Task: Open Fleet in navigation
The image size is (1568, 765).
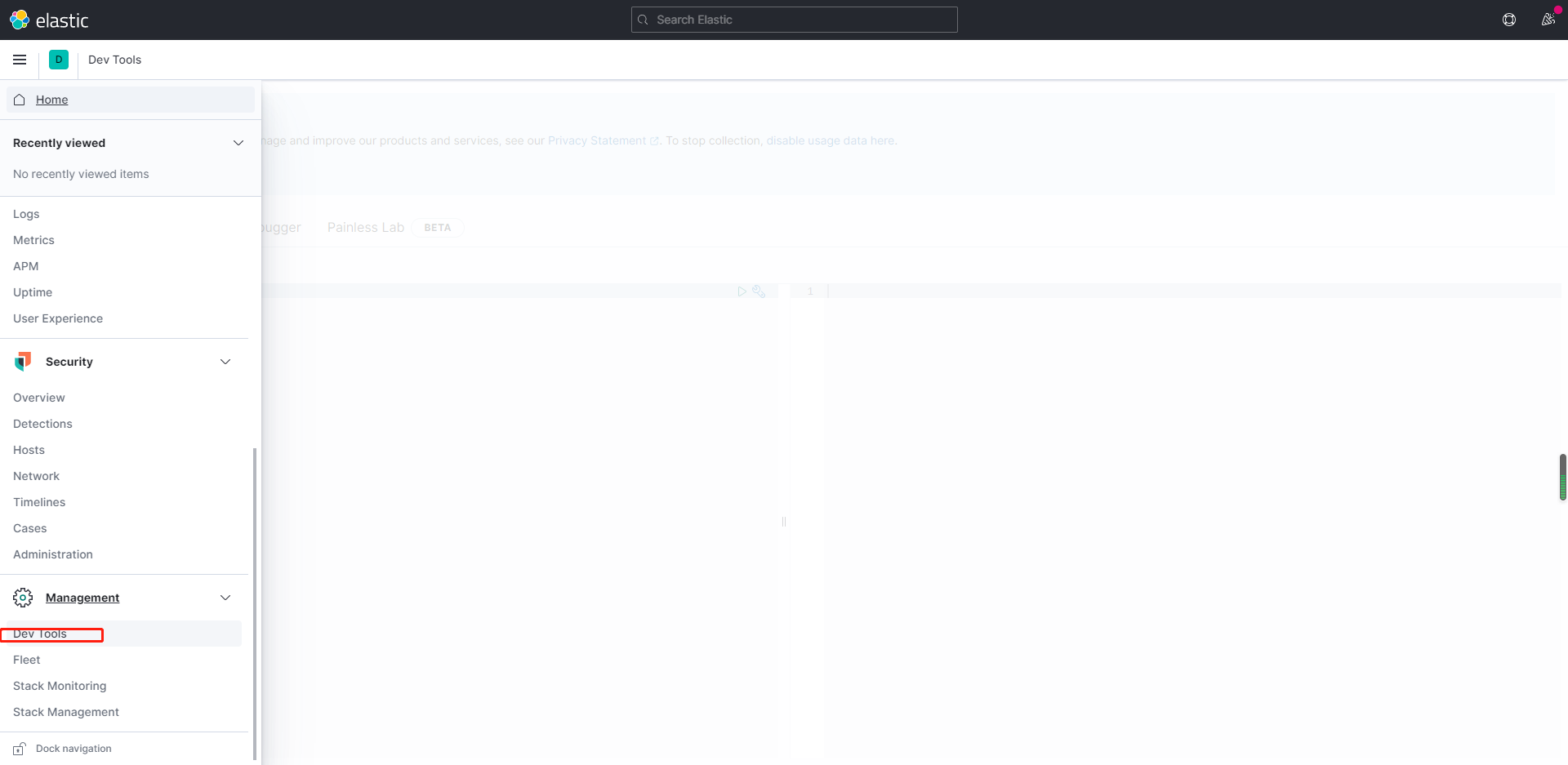Action: click(27, 660)
